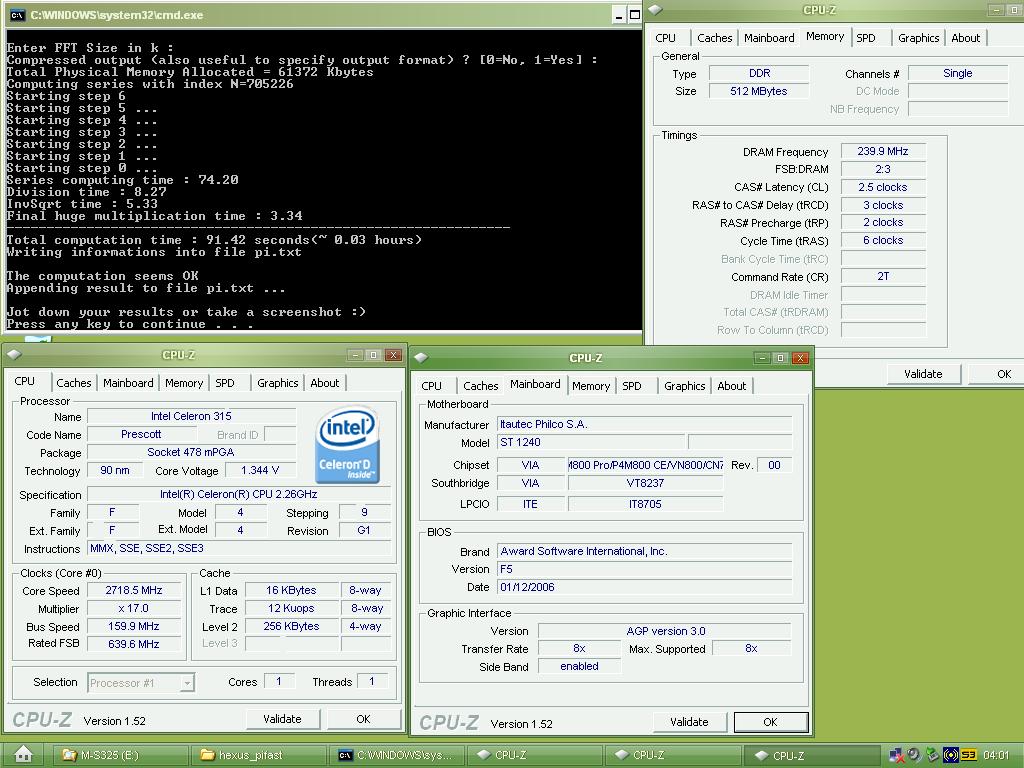1024x768 pixels.
Task: Click Validate in processor CPU-Z window
Action: click(x=282, y=719)
